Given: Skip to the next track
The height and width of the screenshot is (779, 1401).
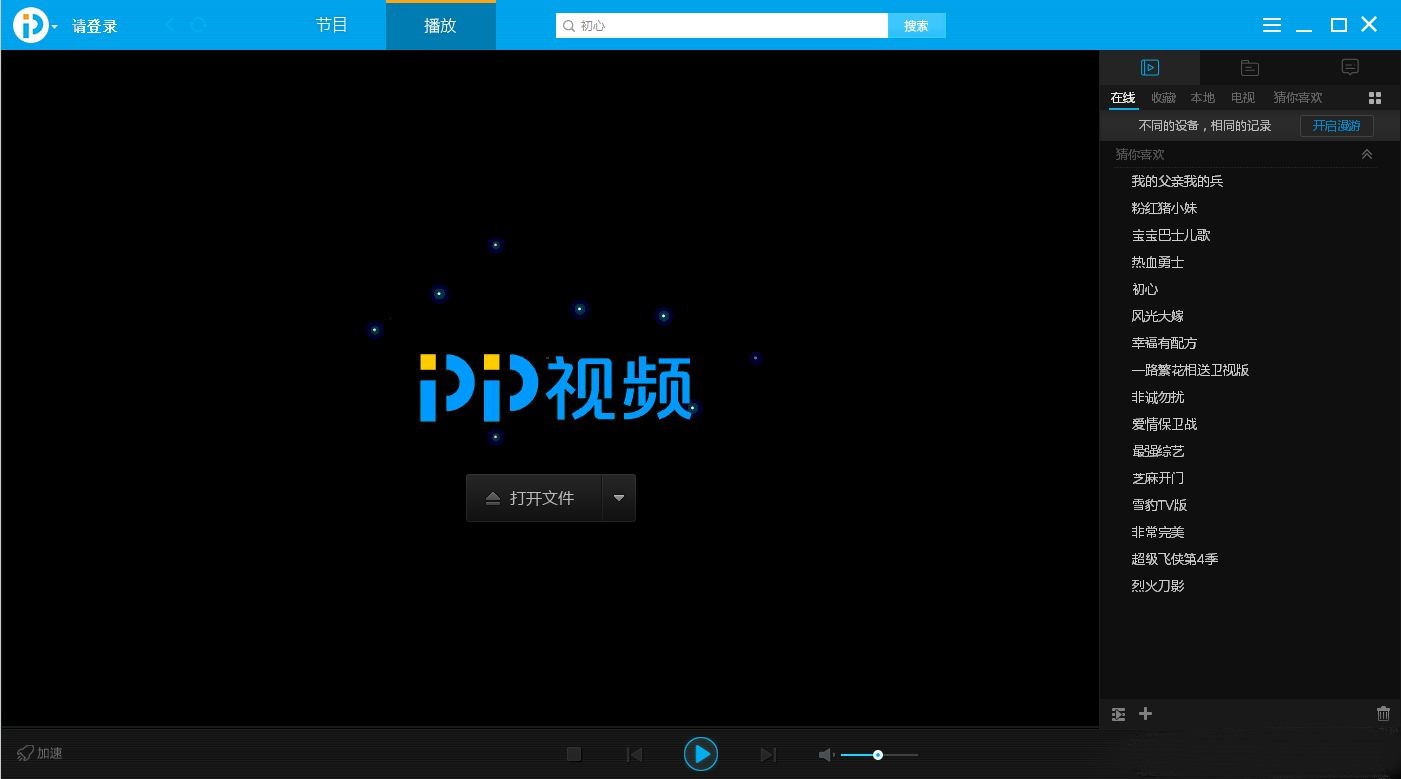Looking at the screenshot, I should [x=768, y=754].
